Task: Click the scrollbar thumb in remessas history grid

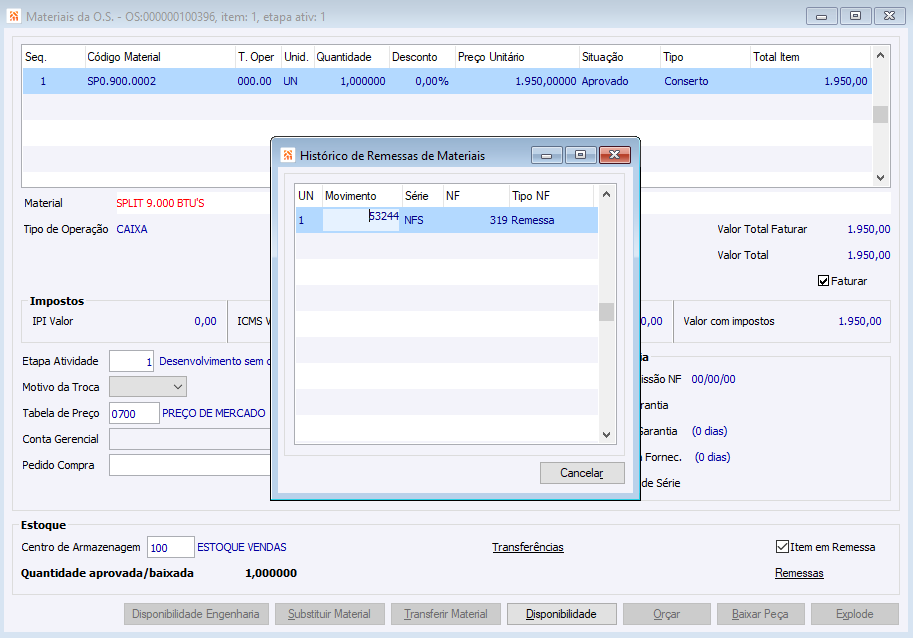Action: (x=606, y=312)
